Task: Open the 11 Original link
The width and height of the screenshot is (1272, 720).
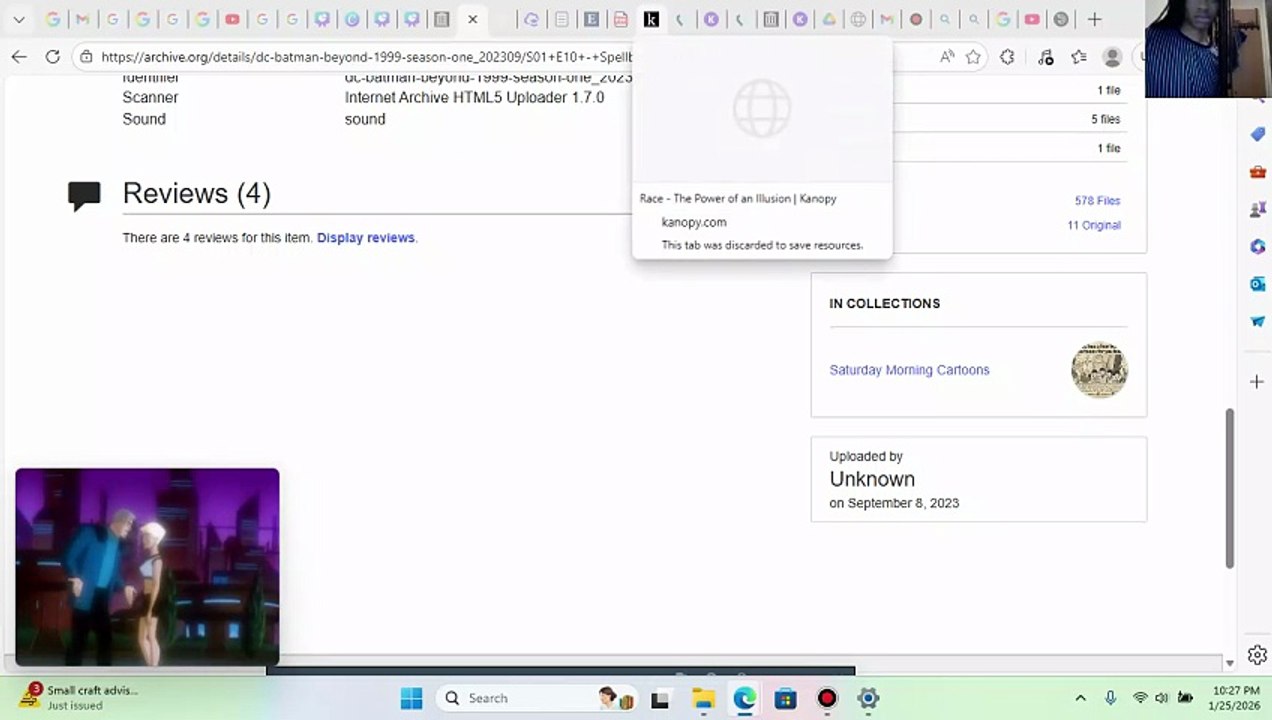Action: (1094, 225)
